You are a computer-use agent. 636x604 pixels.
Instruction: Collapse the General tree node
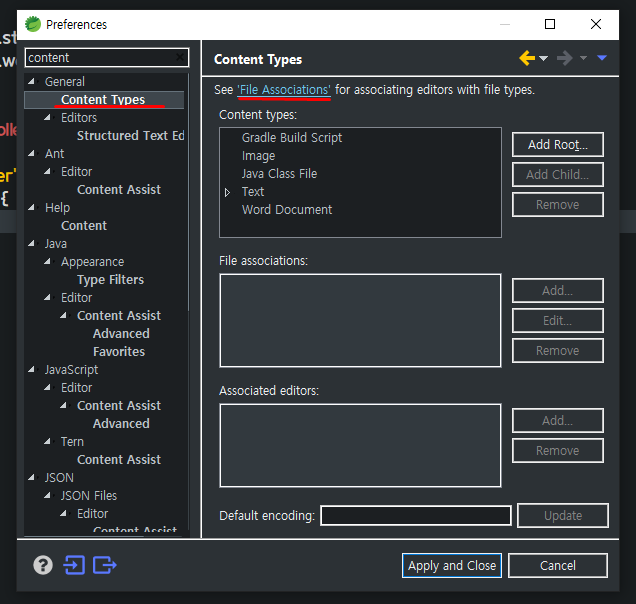coord(32,82)
